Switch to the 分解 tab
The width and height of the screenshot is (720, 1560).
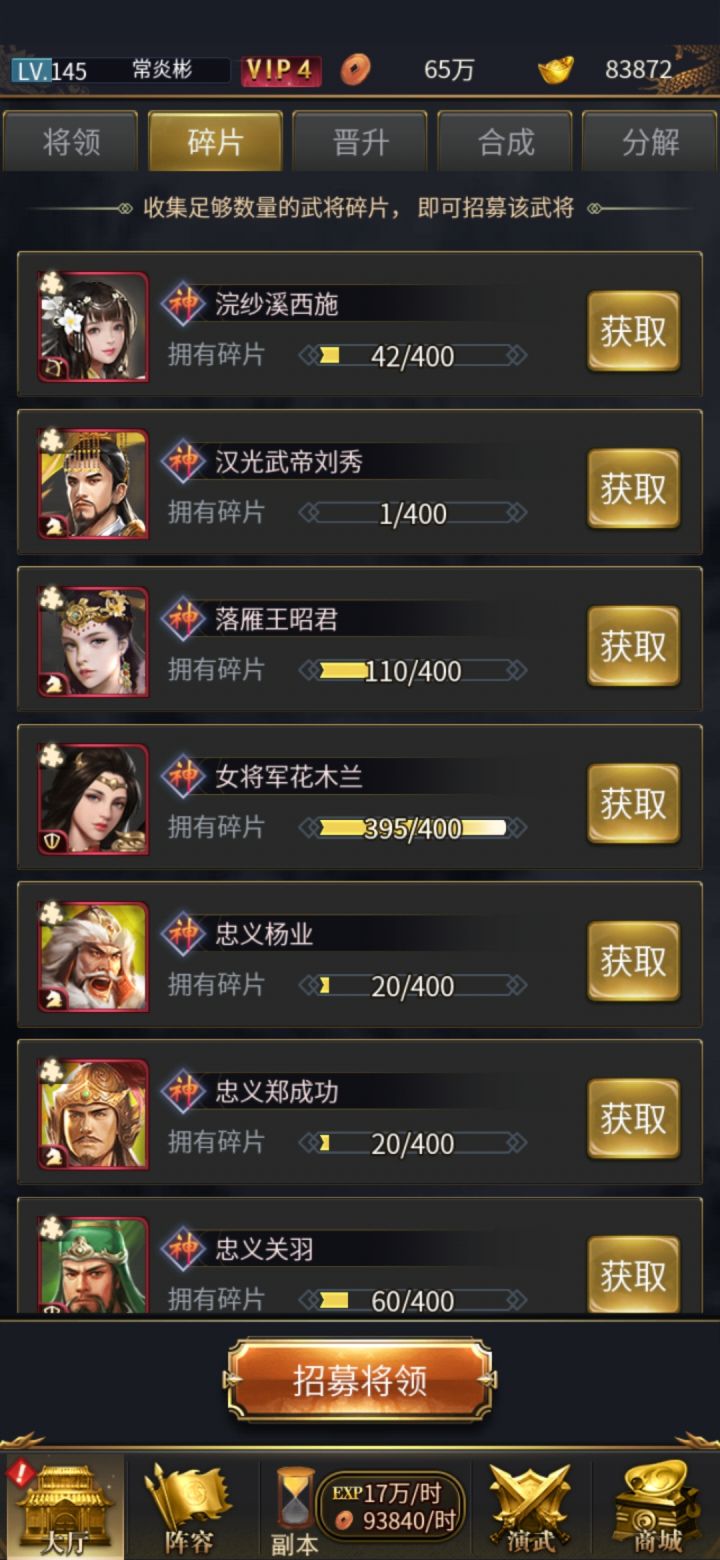point(650,141)
